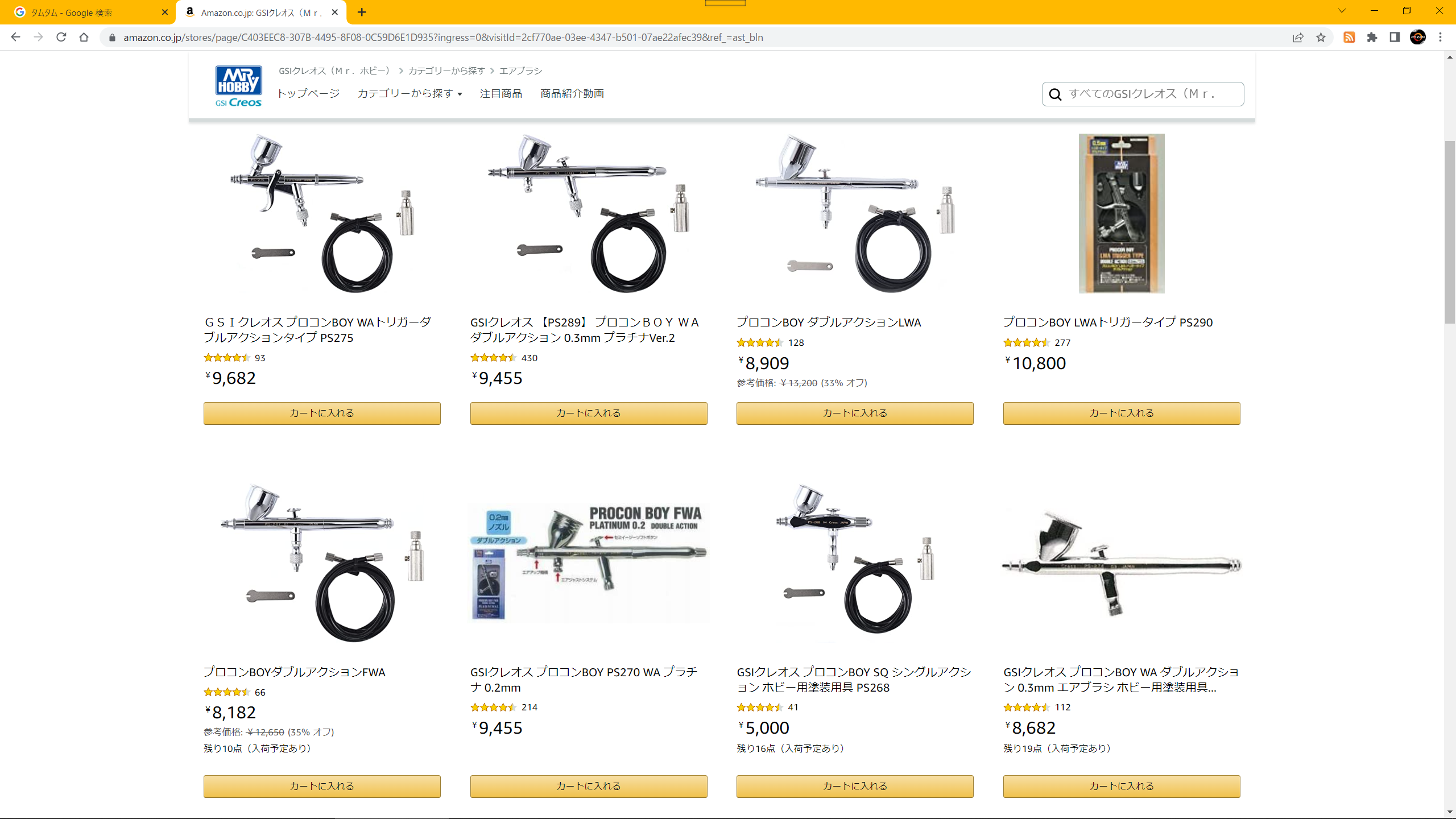
Task: Open the RSS feed extension icon
Action: pyautogui.click(x=1349, y=38)
